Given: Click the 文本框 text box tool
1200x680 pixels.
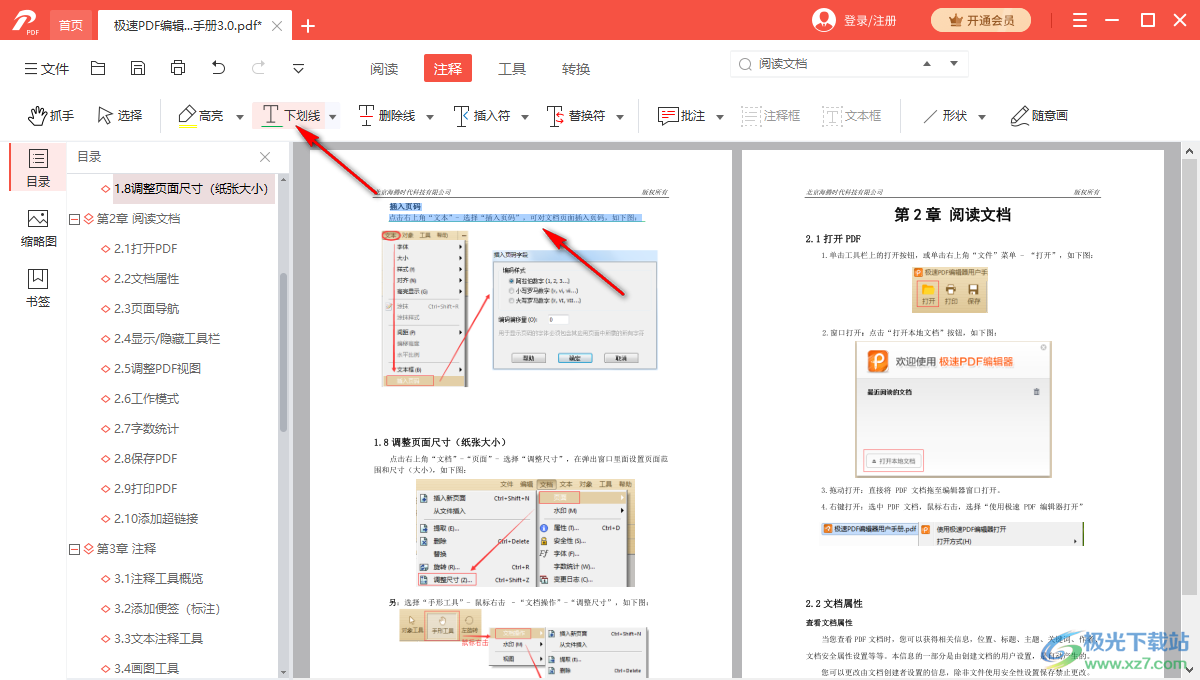Looking at the screenshot, I should click(852, 116).
